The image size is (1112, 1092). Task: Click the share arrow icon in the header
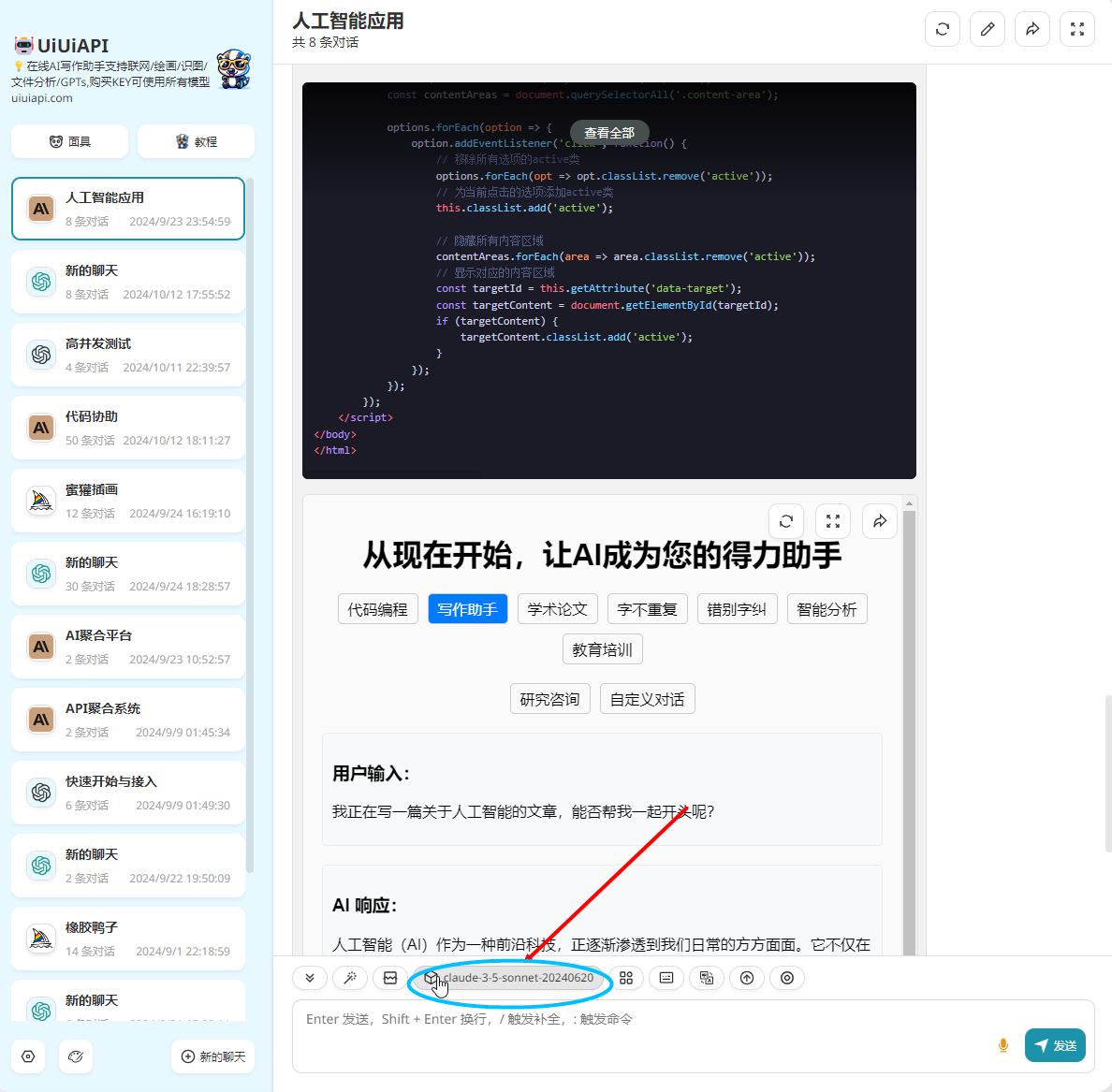(1032, 29)
